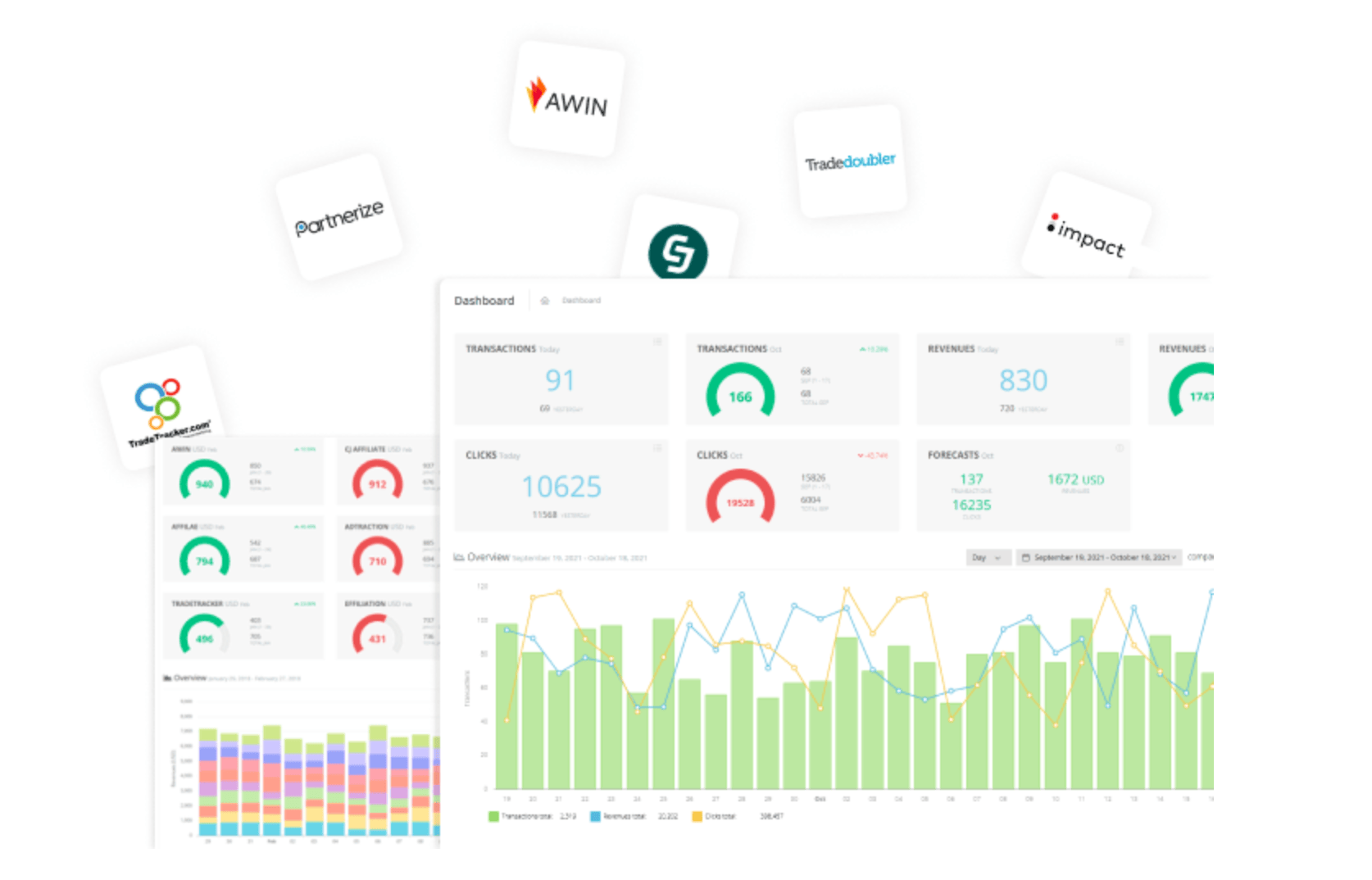The width and height of the screenshot is (1372, 880).
Task: Click the 720 yesterday revenues value
Action: click(1007, 408)
